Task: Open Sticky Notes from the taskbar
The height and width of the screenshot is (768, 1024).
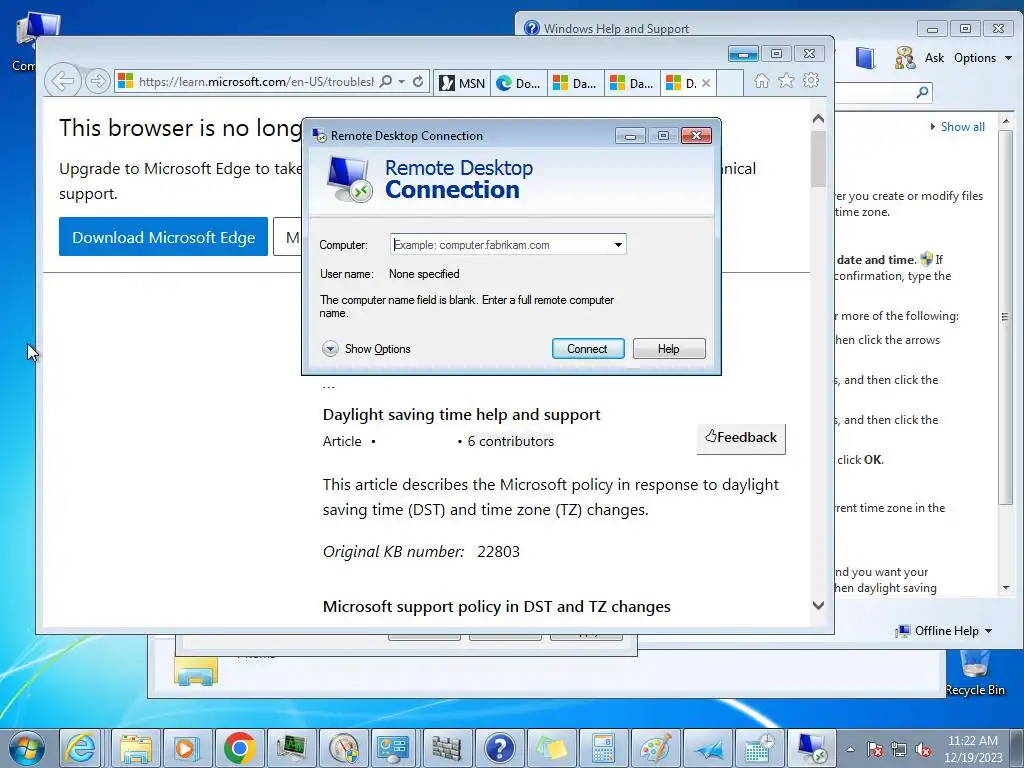Action: pyautogui.click(x=551, y=748)
